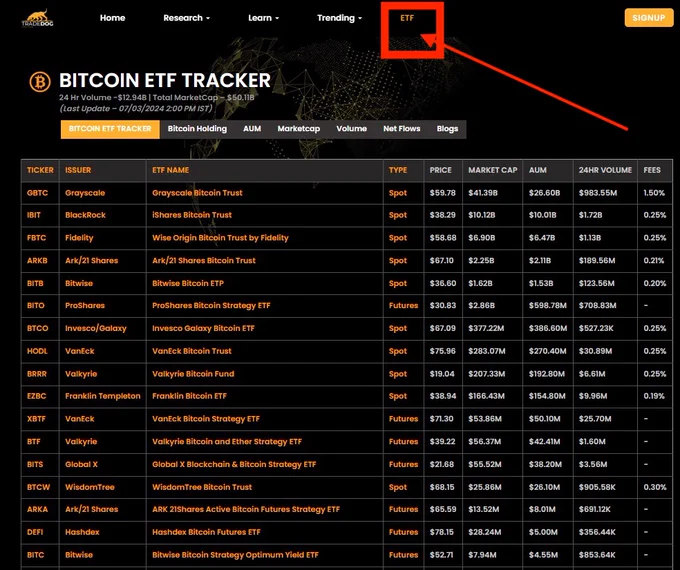Click Ark/21 Shares Bitcoin Trust name

(204, 261)
